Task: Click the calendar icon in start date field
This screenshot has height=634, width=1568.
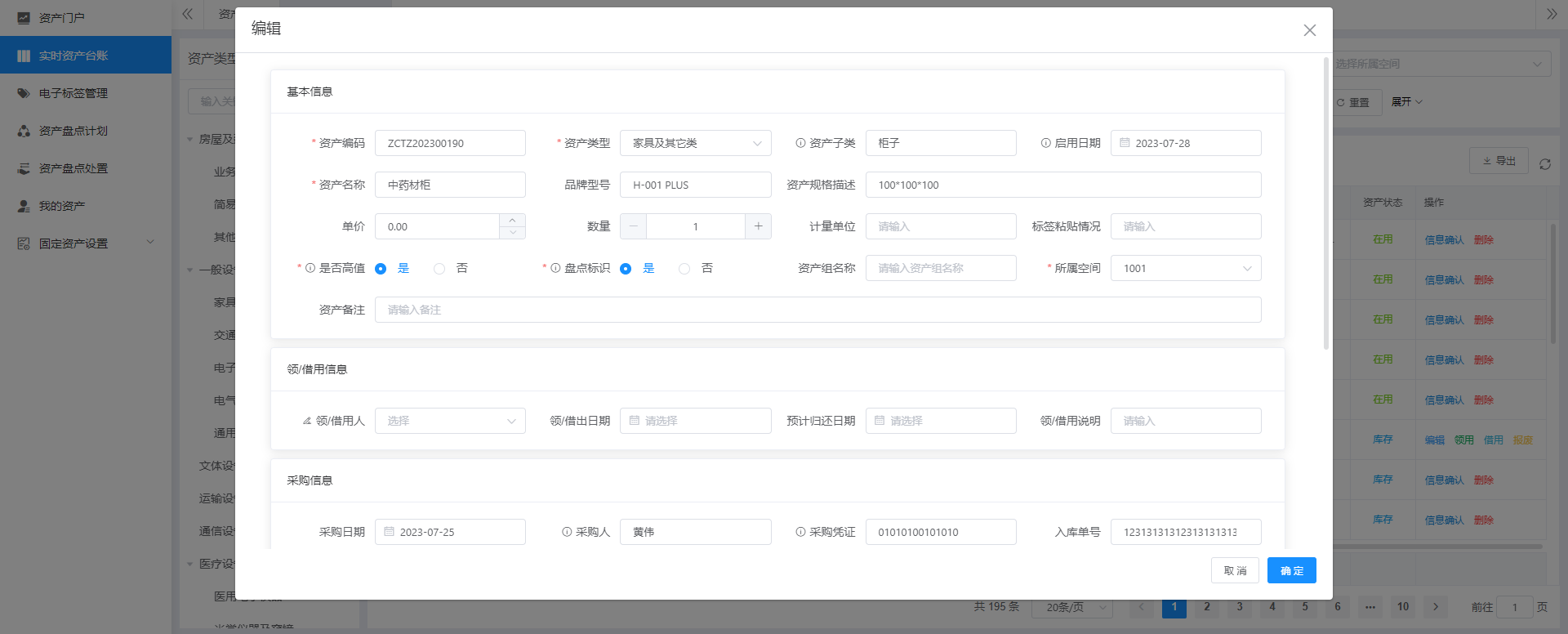Action: tap(1125, 143)
